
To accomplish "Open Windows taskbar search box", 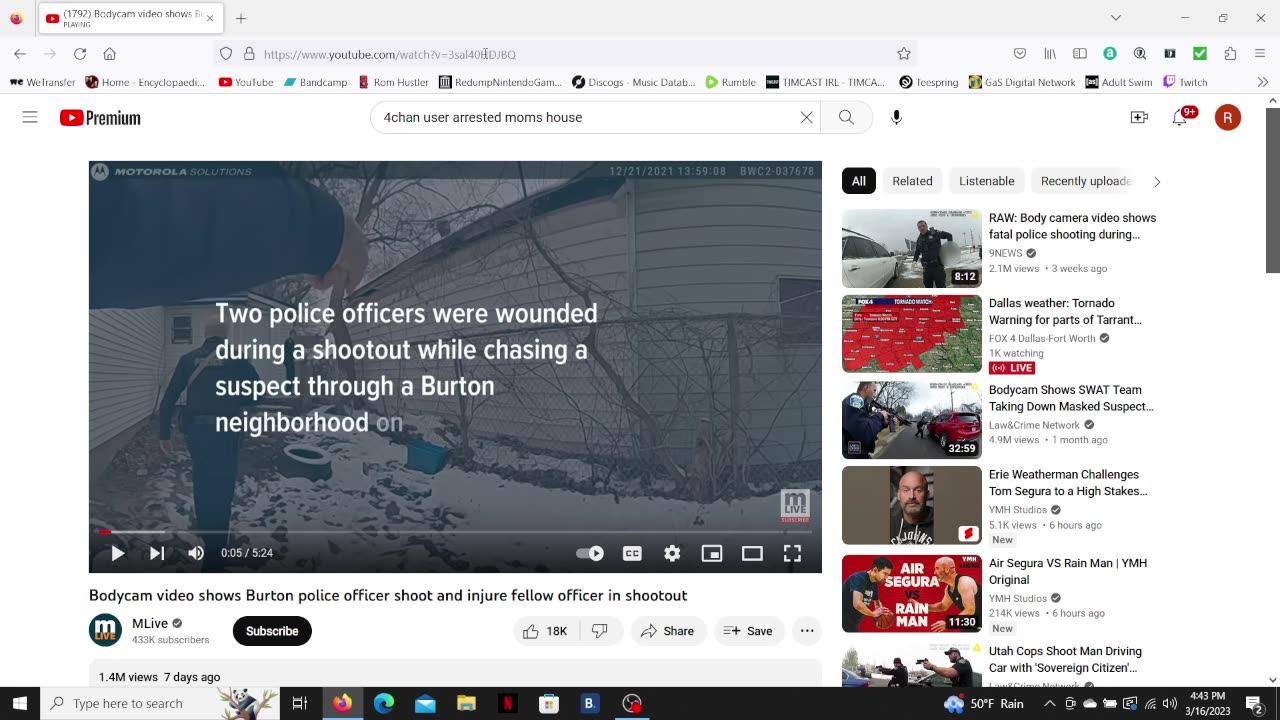I will [x=160, y=703].
